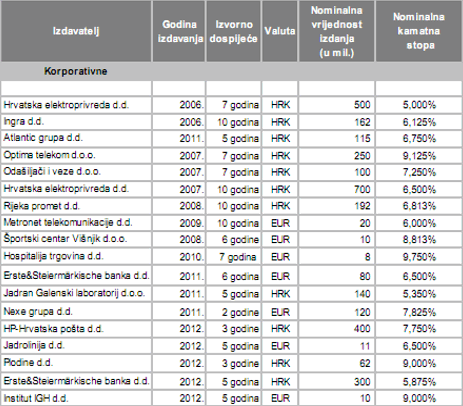Viewport: 463px width, 406px height.
Task: Select the 6,125% interest rate cell
Action: (419, 122)
